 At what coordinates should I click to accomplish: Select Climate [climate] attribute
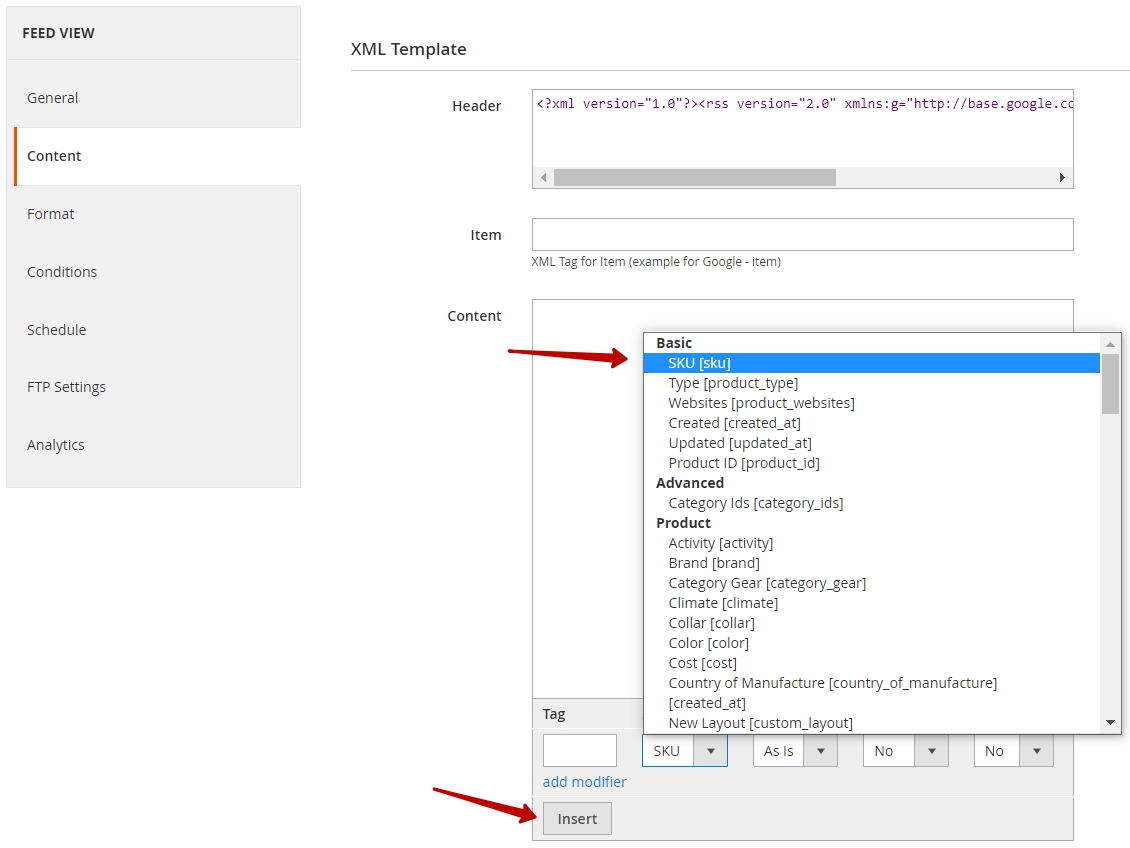(x=871, y=603)
